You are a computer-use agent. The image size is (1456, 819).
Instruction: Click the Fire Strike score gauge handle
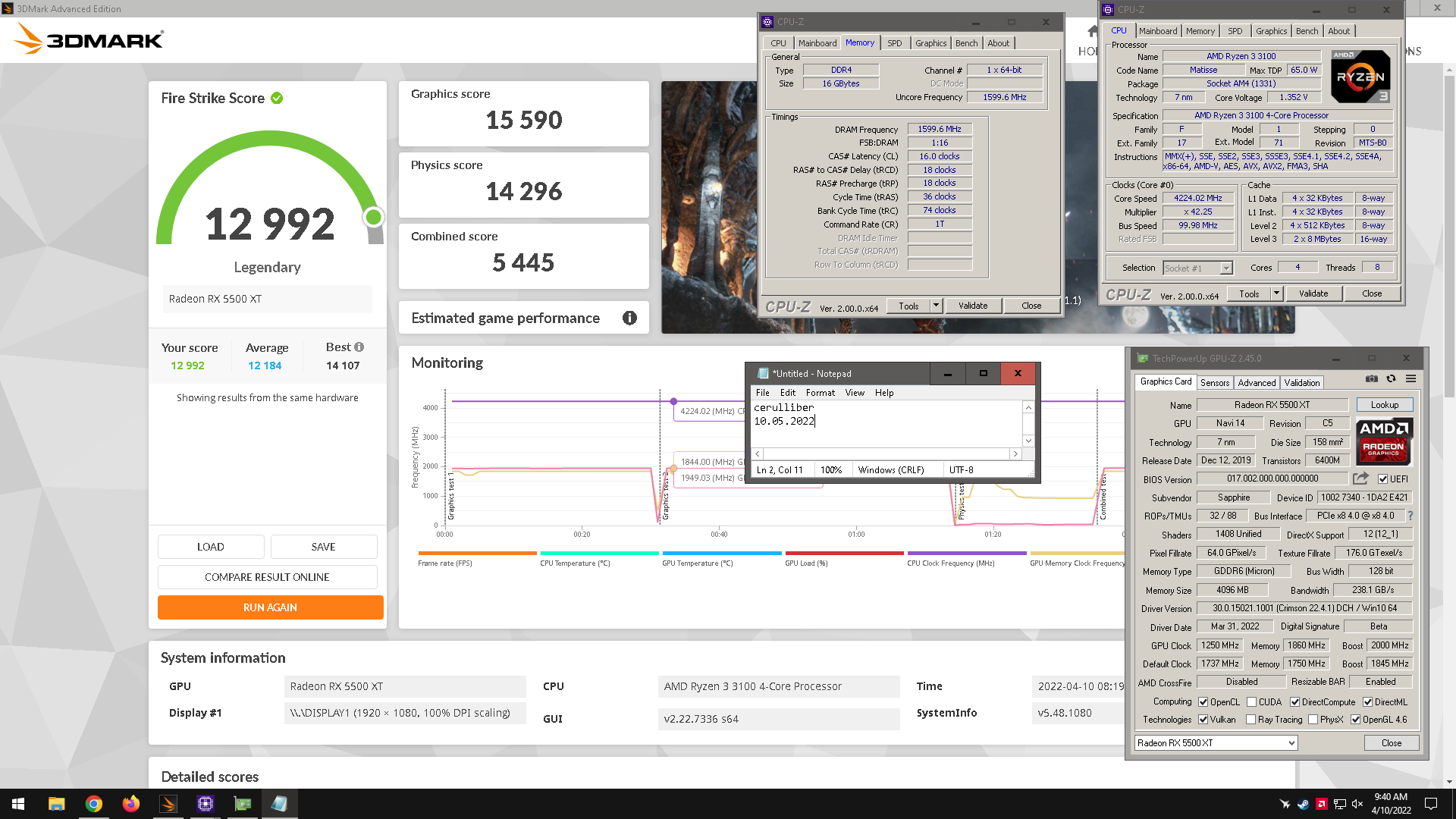click(x=373, y=218)
